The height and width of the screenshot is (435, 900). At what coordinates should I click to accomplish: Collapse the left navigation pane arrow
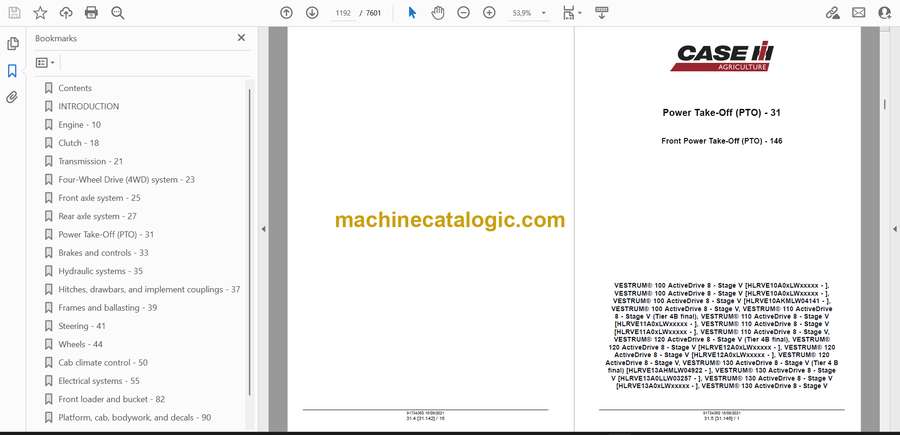pos(263,229)
